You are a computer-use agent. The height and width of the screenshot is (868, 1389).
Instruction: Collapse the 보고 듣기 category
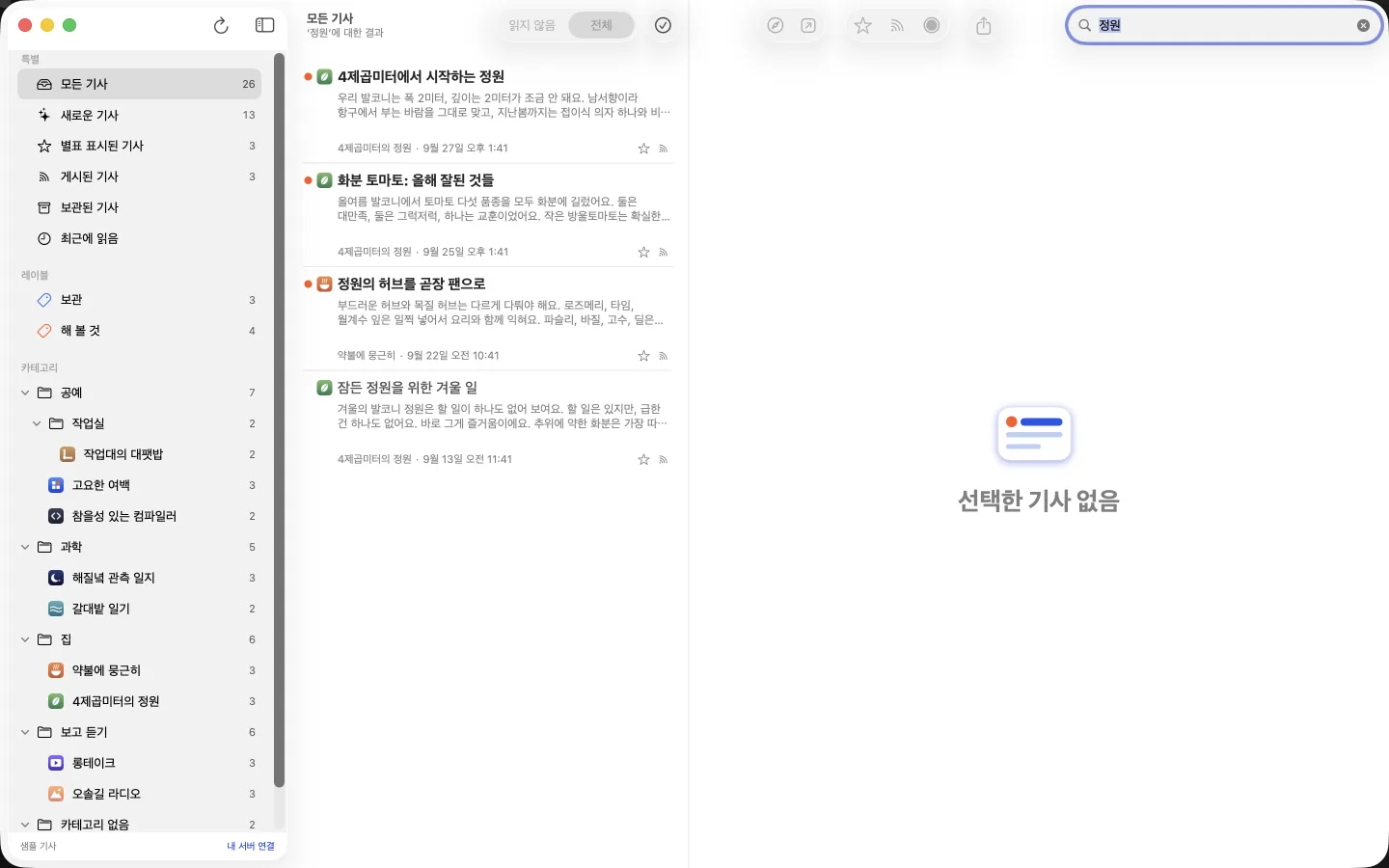pos(25,732)
